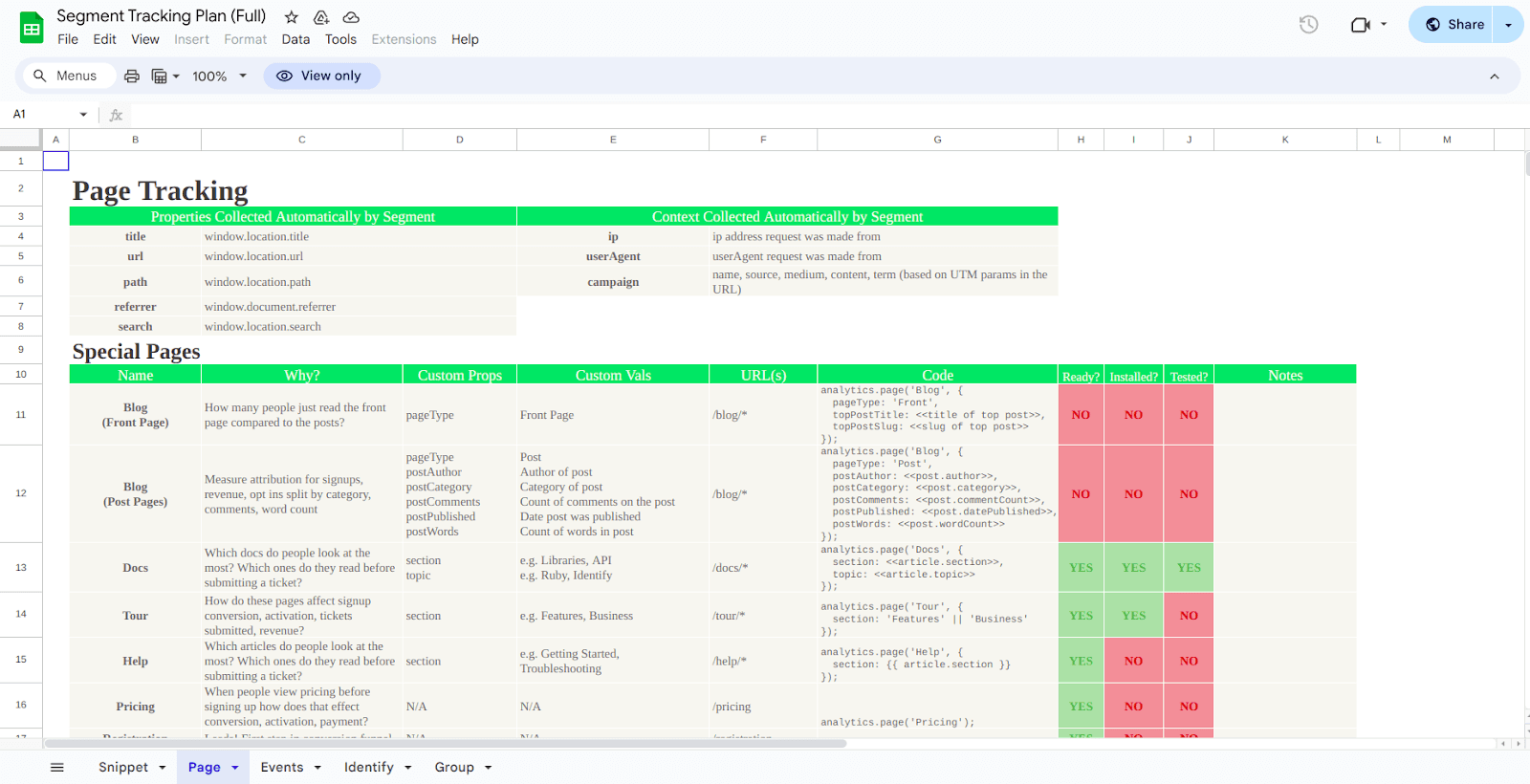Click the document title Segment Tracking Plan (Full)
Screen dimensions: 1530x784
point(162,16)
